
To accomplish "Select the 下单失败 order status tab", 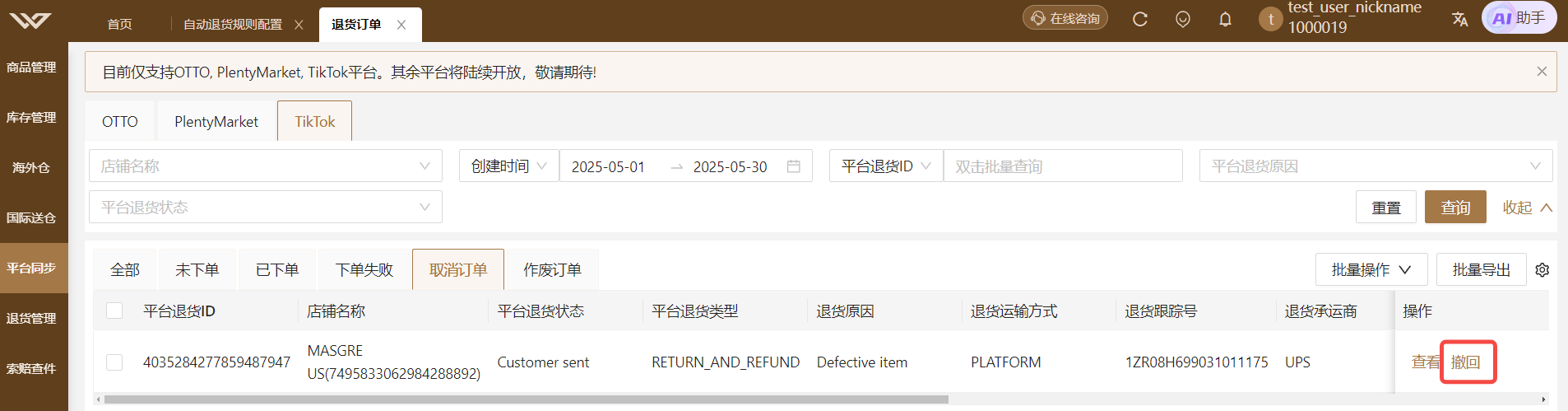I will point(364,269).
